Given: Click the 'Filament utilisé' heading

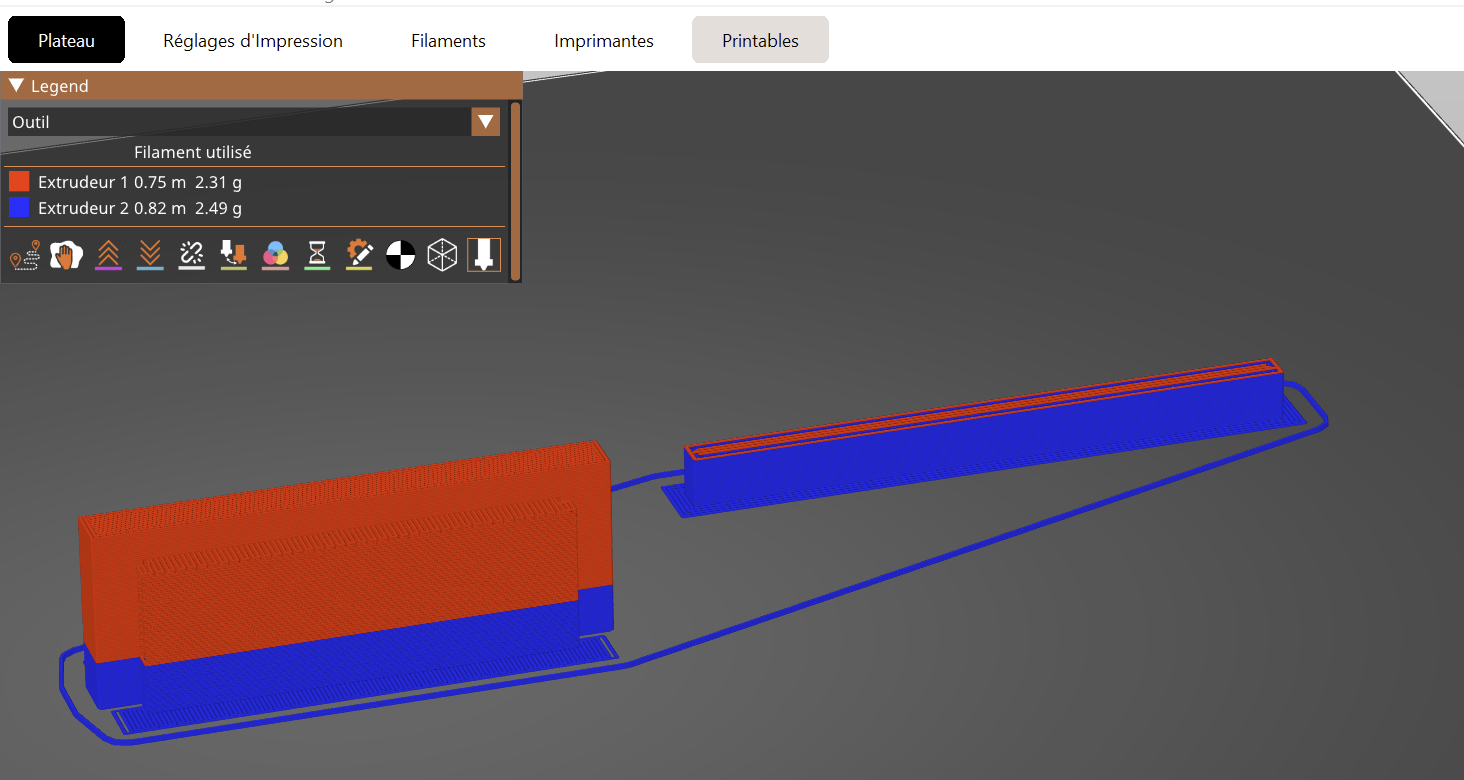Looking at the screenshot, I should 193,152.
